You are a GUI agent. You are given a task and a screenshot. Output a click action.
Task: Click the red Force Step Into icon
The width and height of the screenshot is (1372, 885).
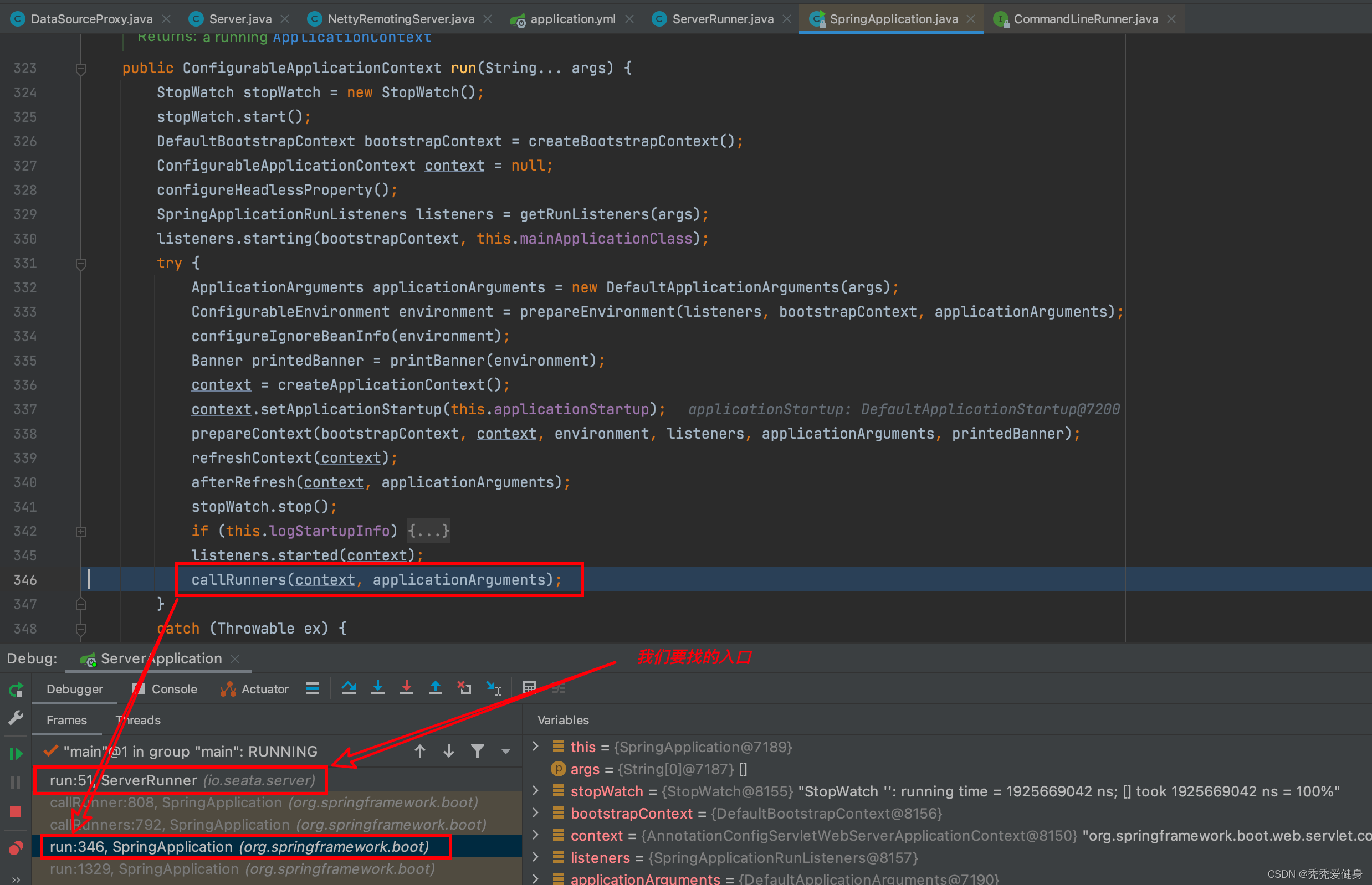(x=407, y=688)
